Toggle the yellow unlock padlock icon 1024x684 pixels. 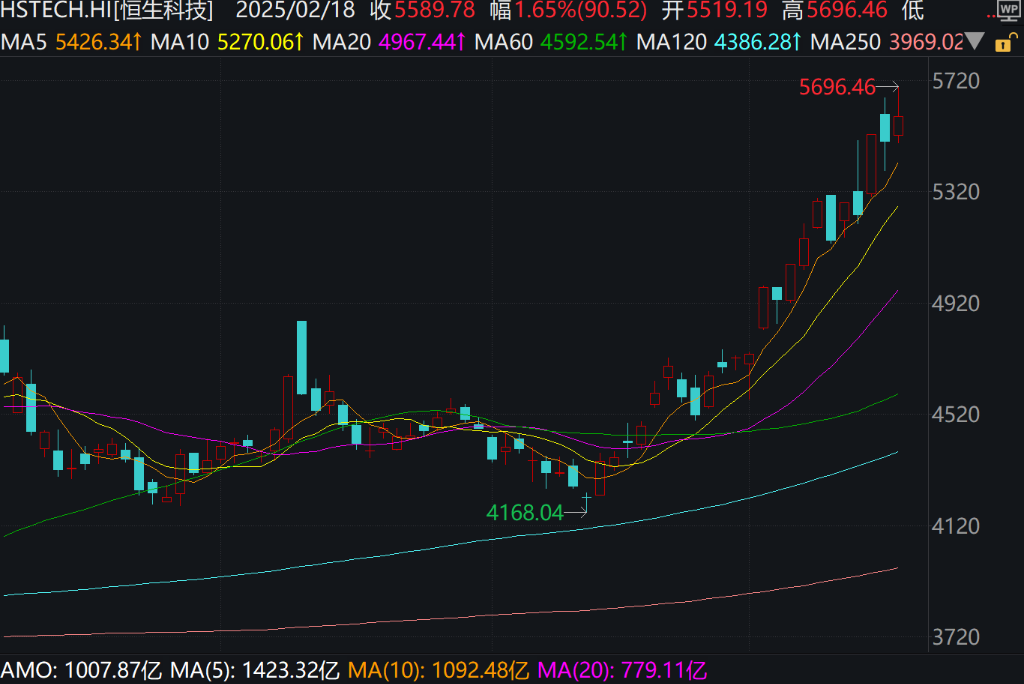(1005, 43)
